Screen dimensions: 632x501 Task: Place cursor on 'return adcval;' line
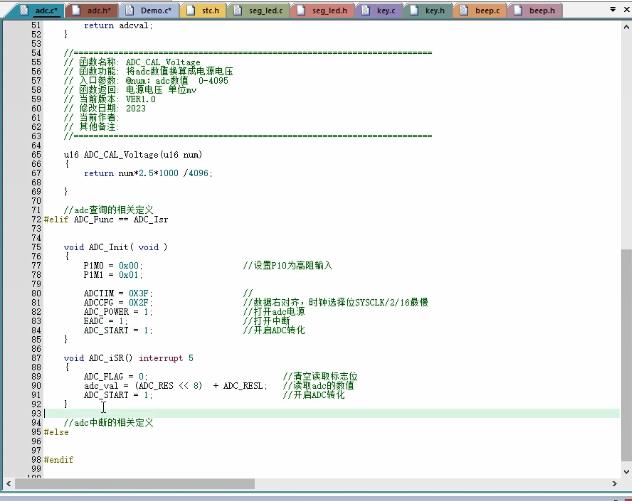[118, 25]
